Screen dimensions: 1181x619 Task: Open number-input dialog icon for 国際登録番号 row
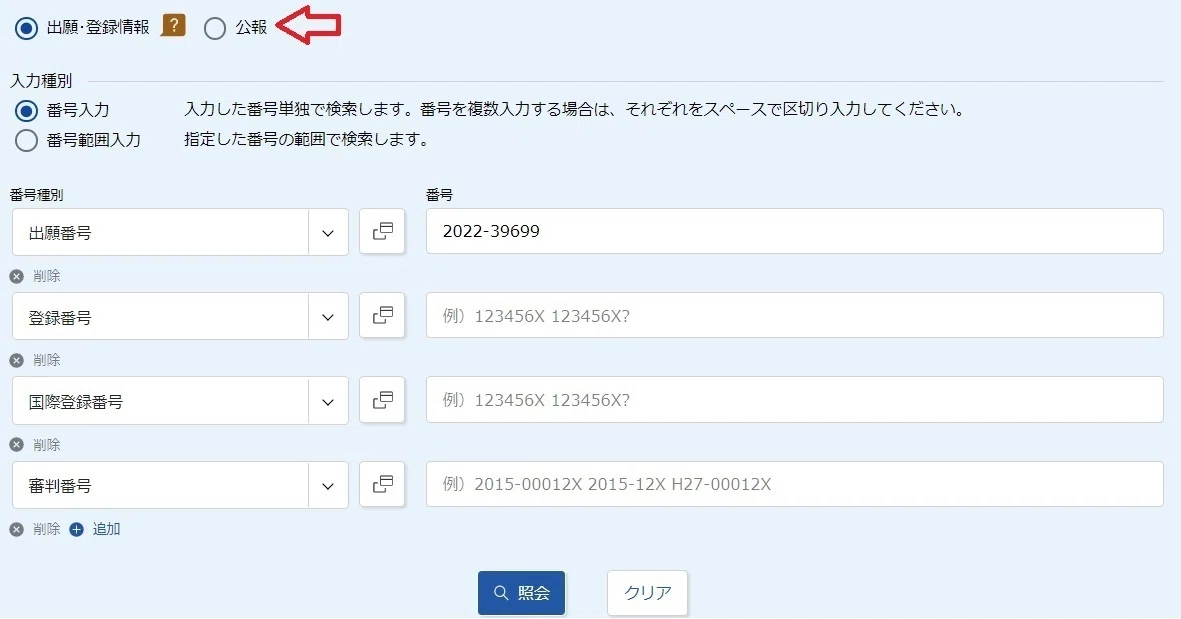coord(383,399)
